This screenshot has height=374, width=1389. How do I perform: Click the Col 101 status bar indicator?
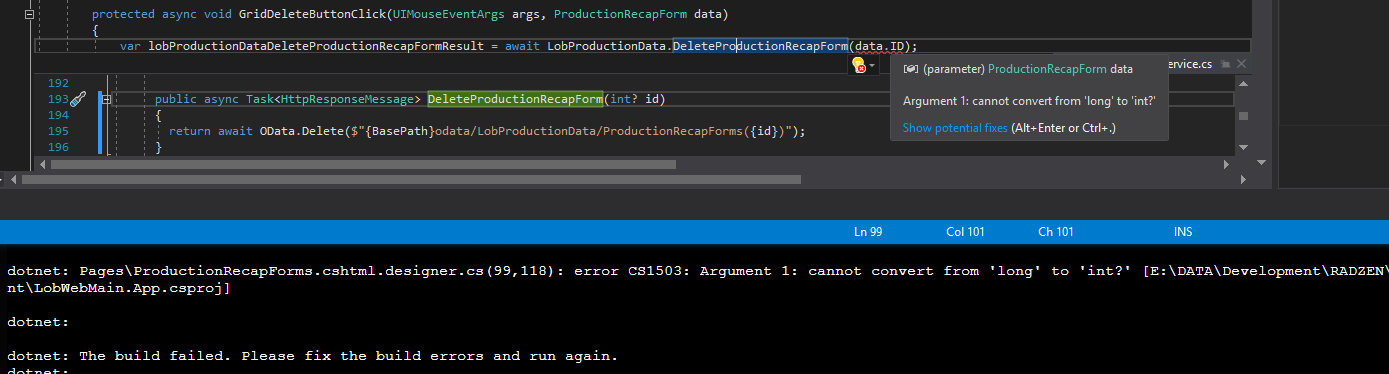point(965,232)
